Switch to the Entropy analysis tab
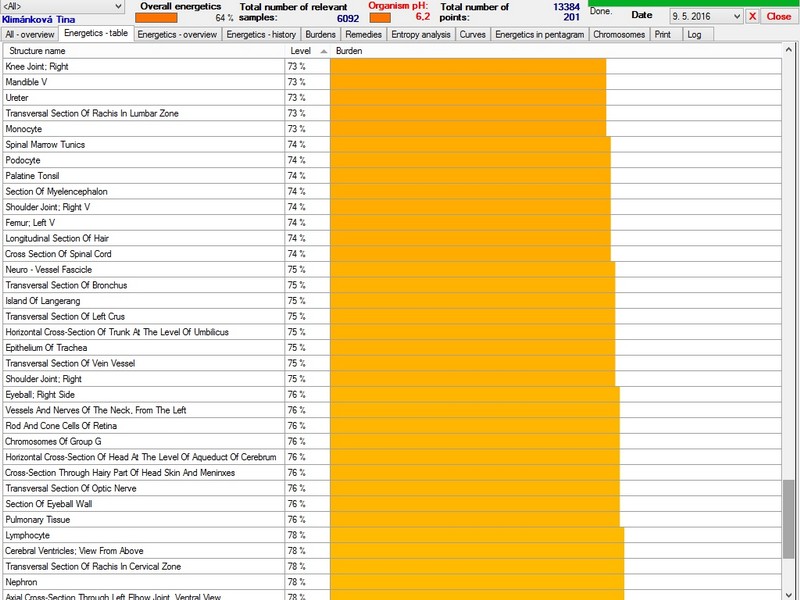800x600 pixels. click(421, 34)
